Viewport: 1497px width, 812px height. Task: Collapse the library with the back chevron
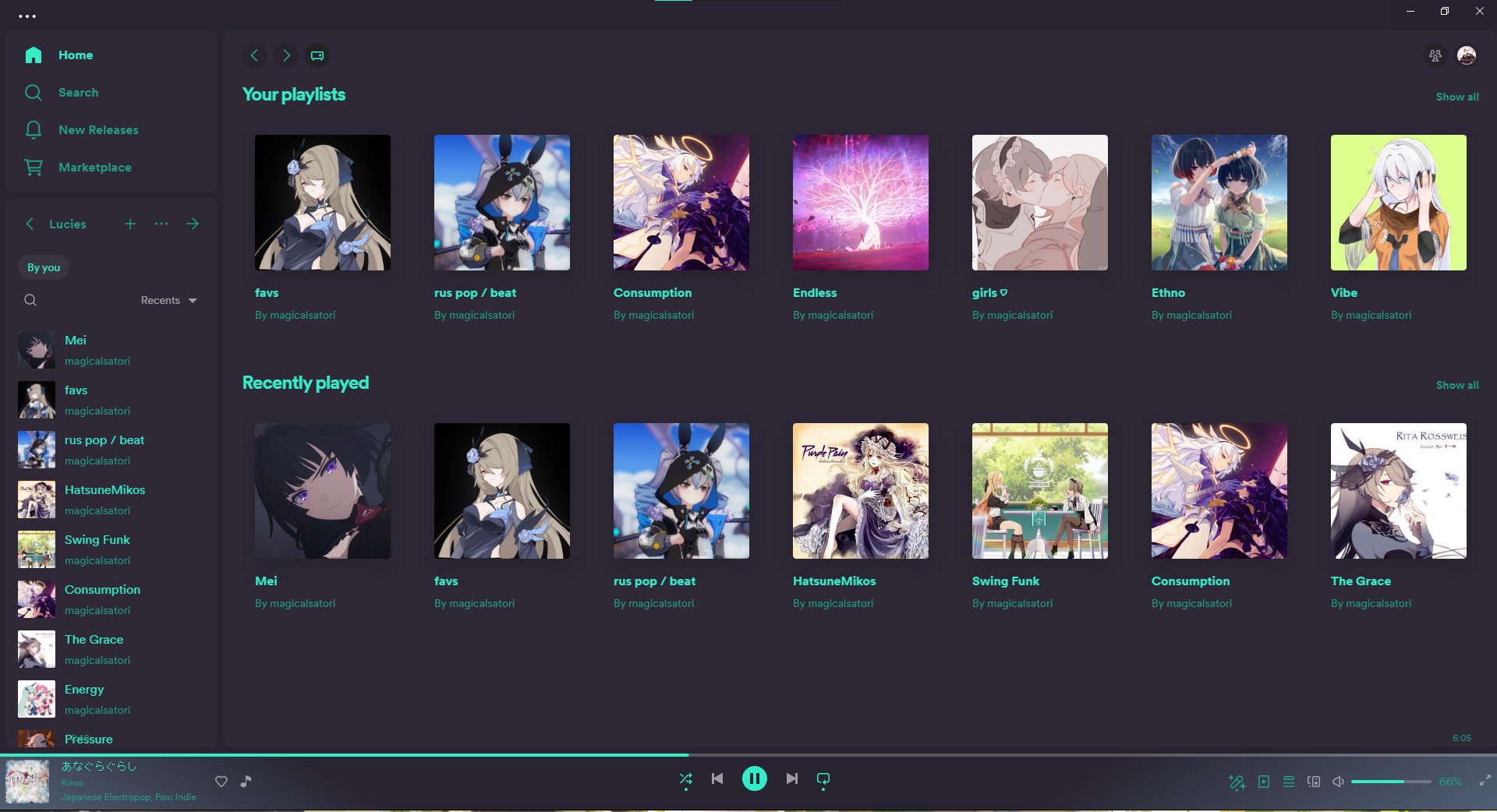pos(30,224)
